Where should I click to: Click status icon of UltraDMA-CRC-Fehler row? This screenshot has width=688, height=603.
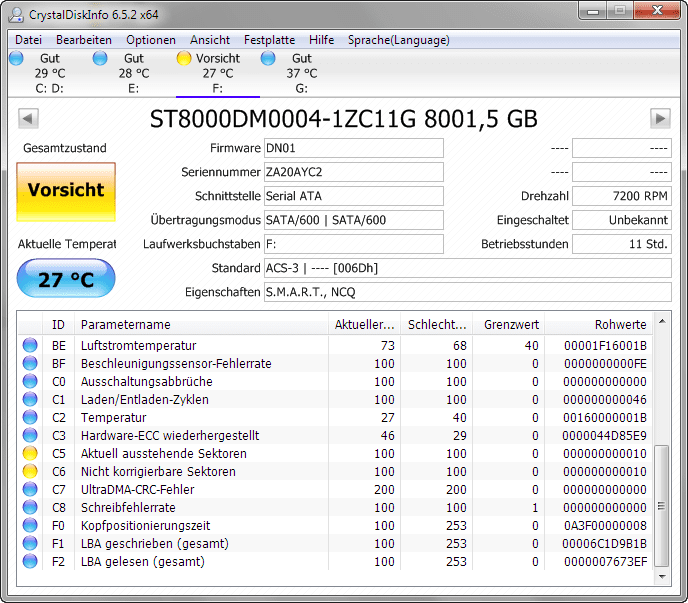[x=30, y=489]
